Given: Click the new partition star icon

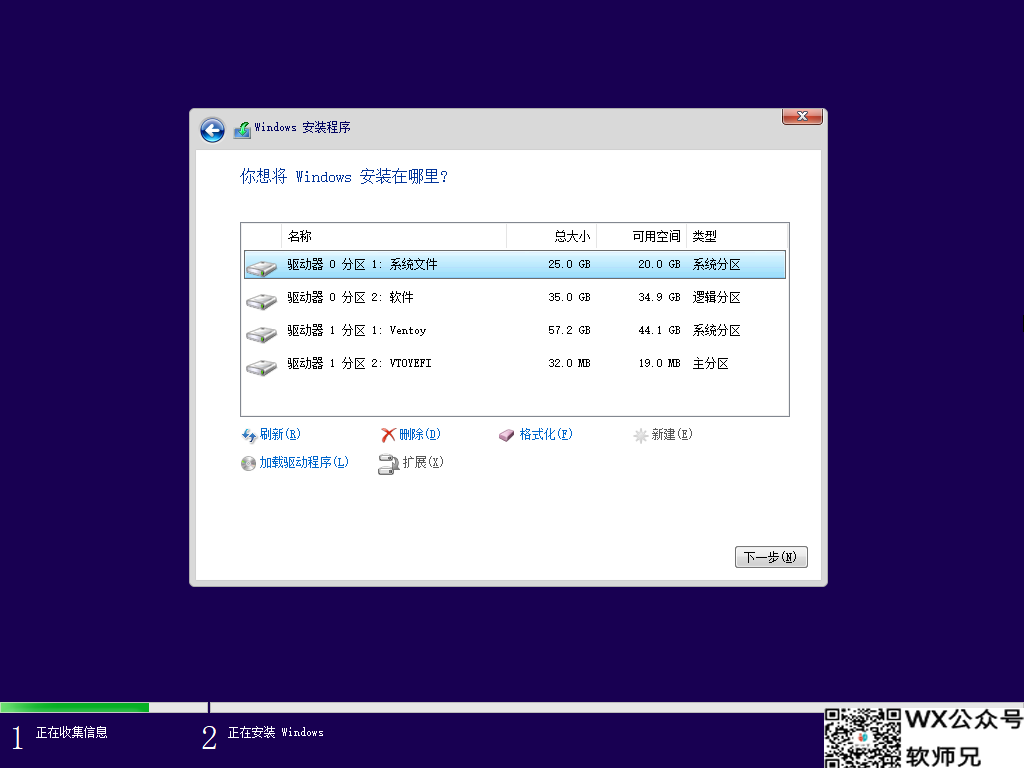Looking at the screenshot, I should pos(641,435).
